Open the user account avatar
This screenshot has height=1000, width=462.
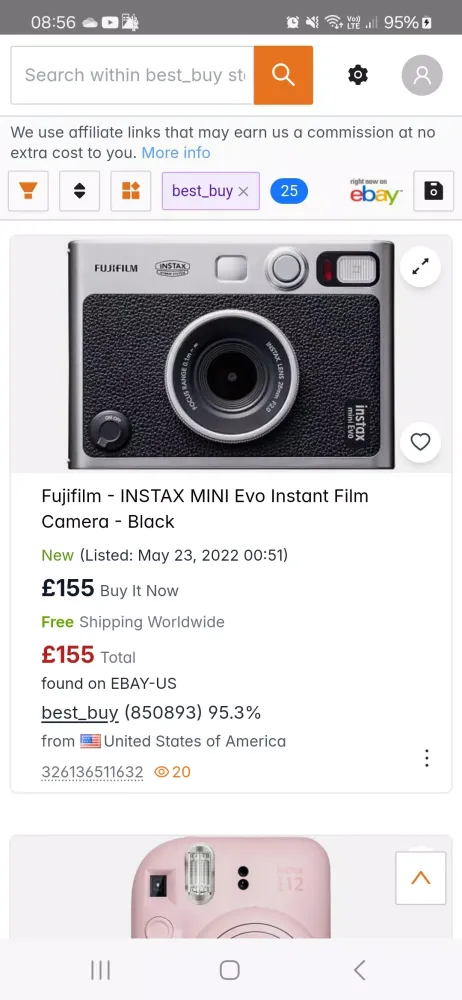pyautogui.click(x=422, y=75)
